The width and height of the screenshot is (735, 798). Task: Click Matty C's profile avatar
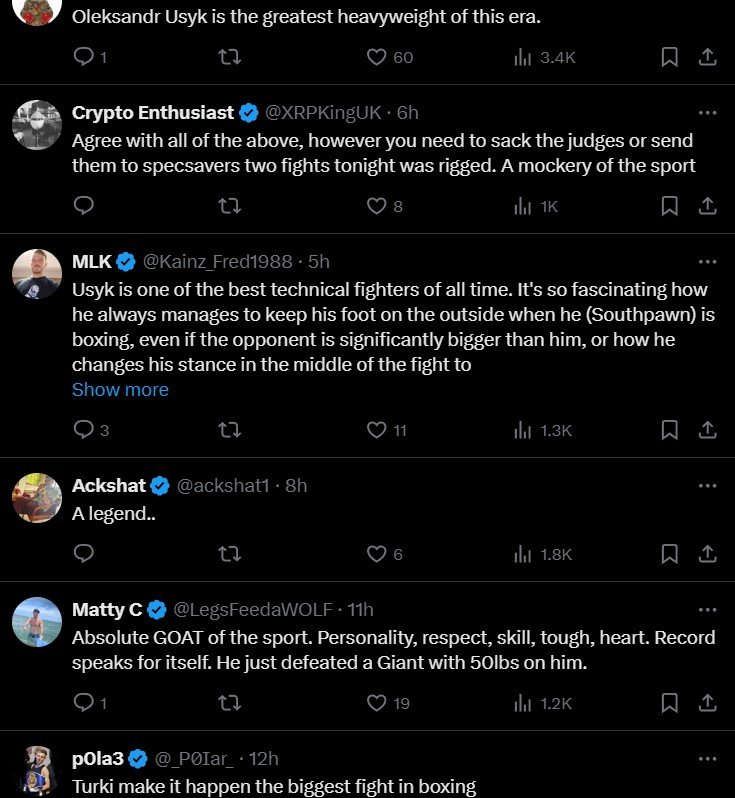37,622
